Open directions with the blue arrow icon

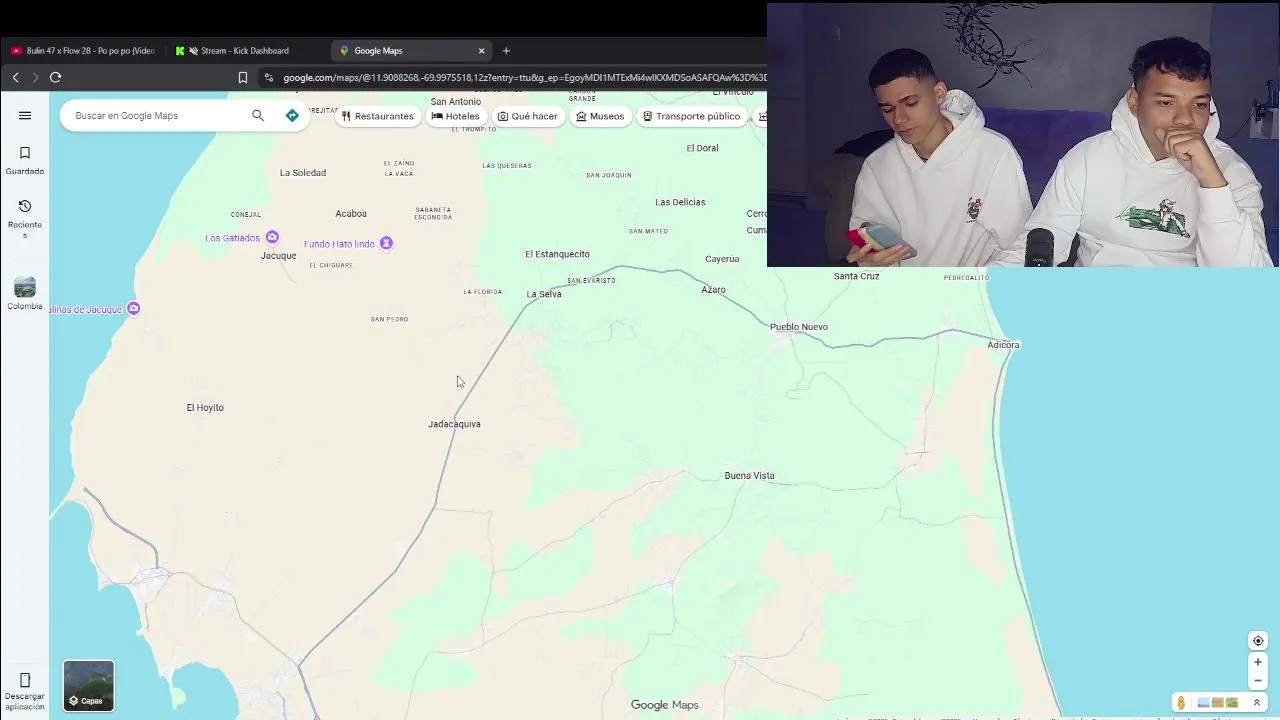coord(292,115)
